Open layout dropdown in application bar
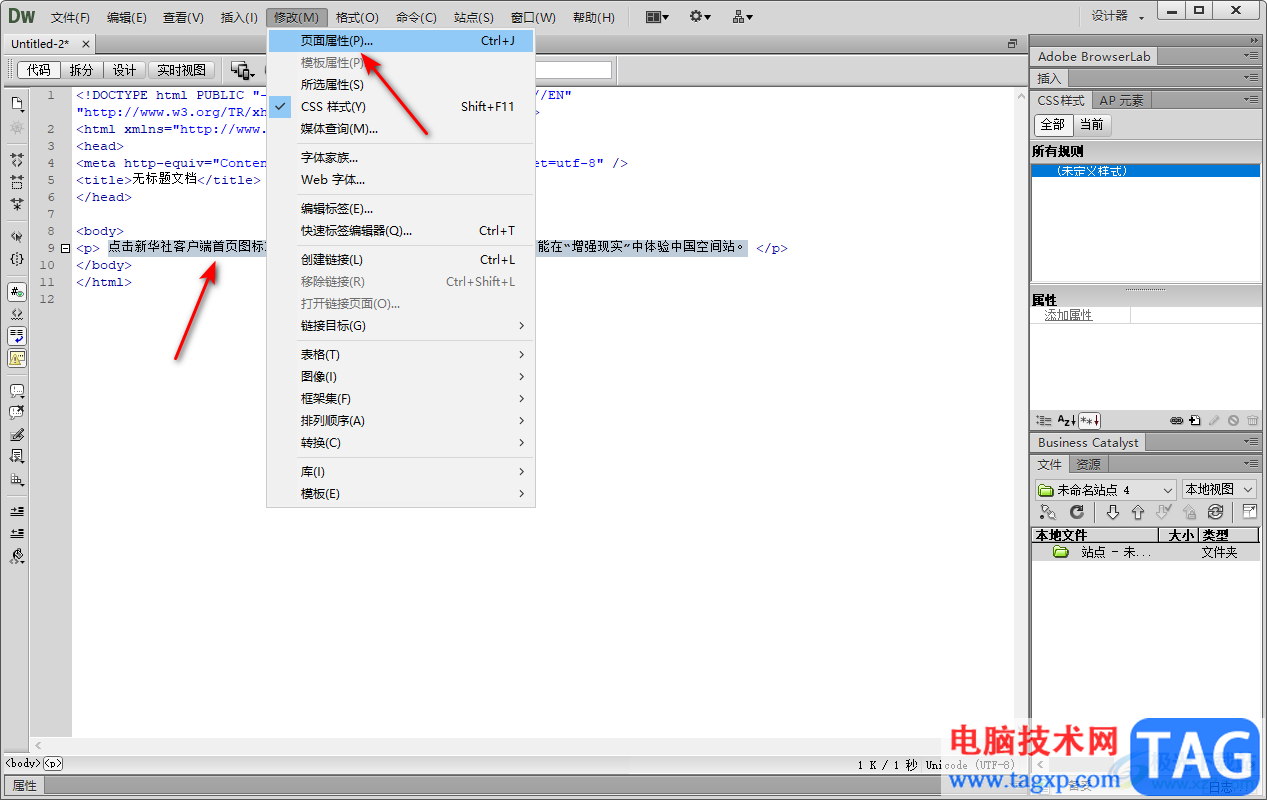 click(658, 17)
